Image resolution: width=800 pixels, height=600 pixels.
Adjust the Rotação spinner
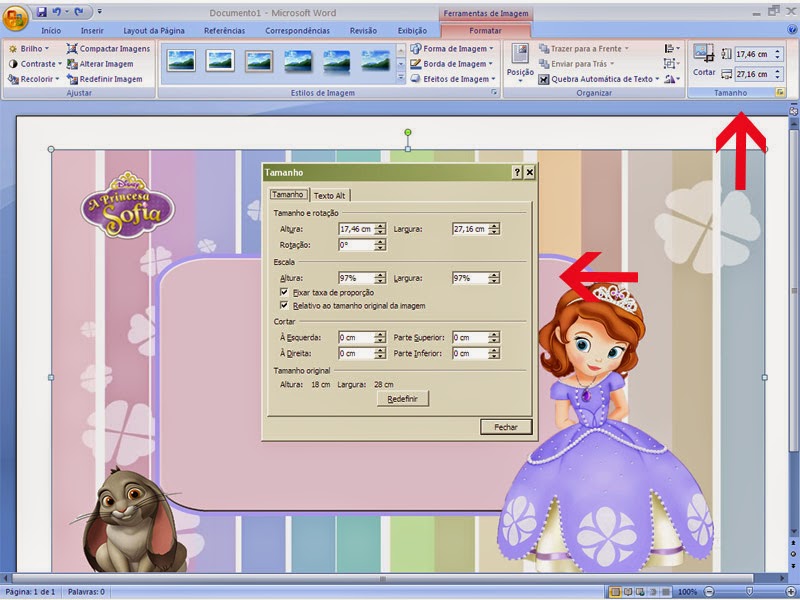(x=380, y=245)
